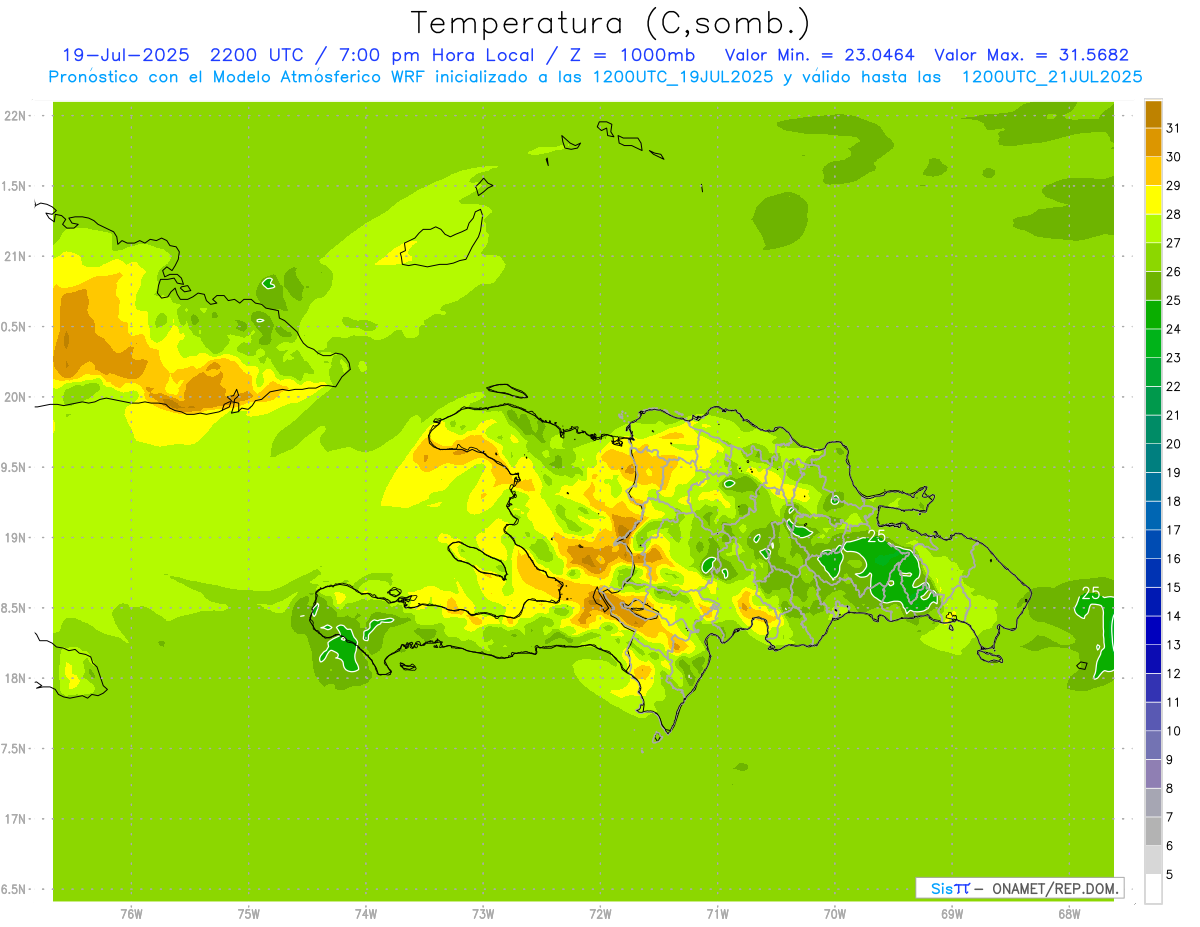Image resolution: width=1200 pixels, height=927 pixels.
Task: Click the green scale segment between 24 and 25
Action: [x=1153, y=315]
